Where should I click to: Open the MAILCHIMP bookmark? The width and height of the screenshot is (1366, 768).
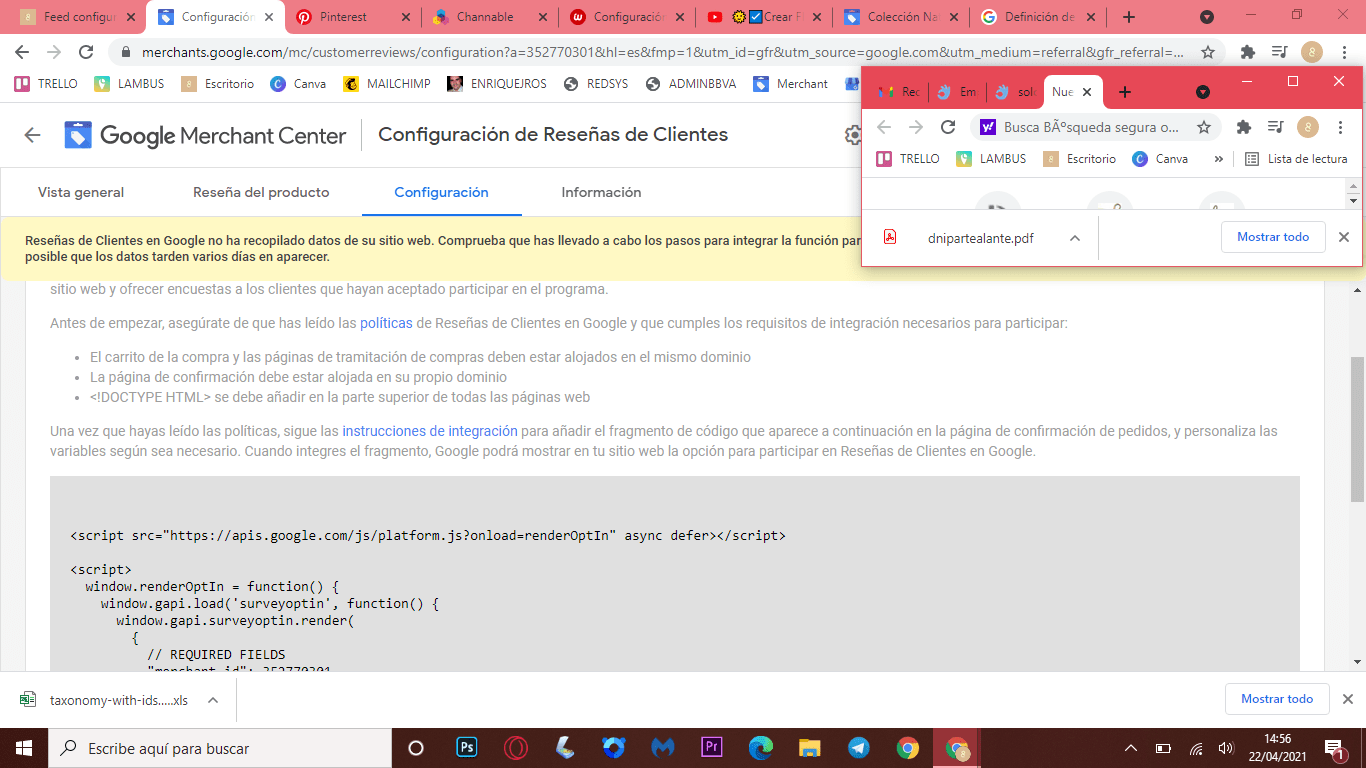point(387,84)
